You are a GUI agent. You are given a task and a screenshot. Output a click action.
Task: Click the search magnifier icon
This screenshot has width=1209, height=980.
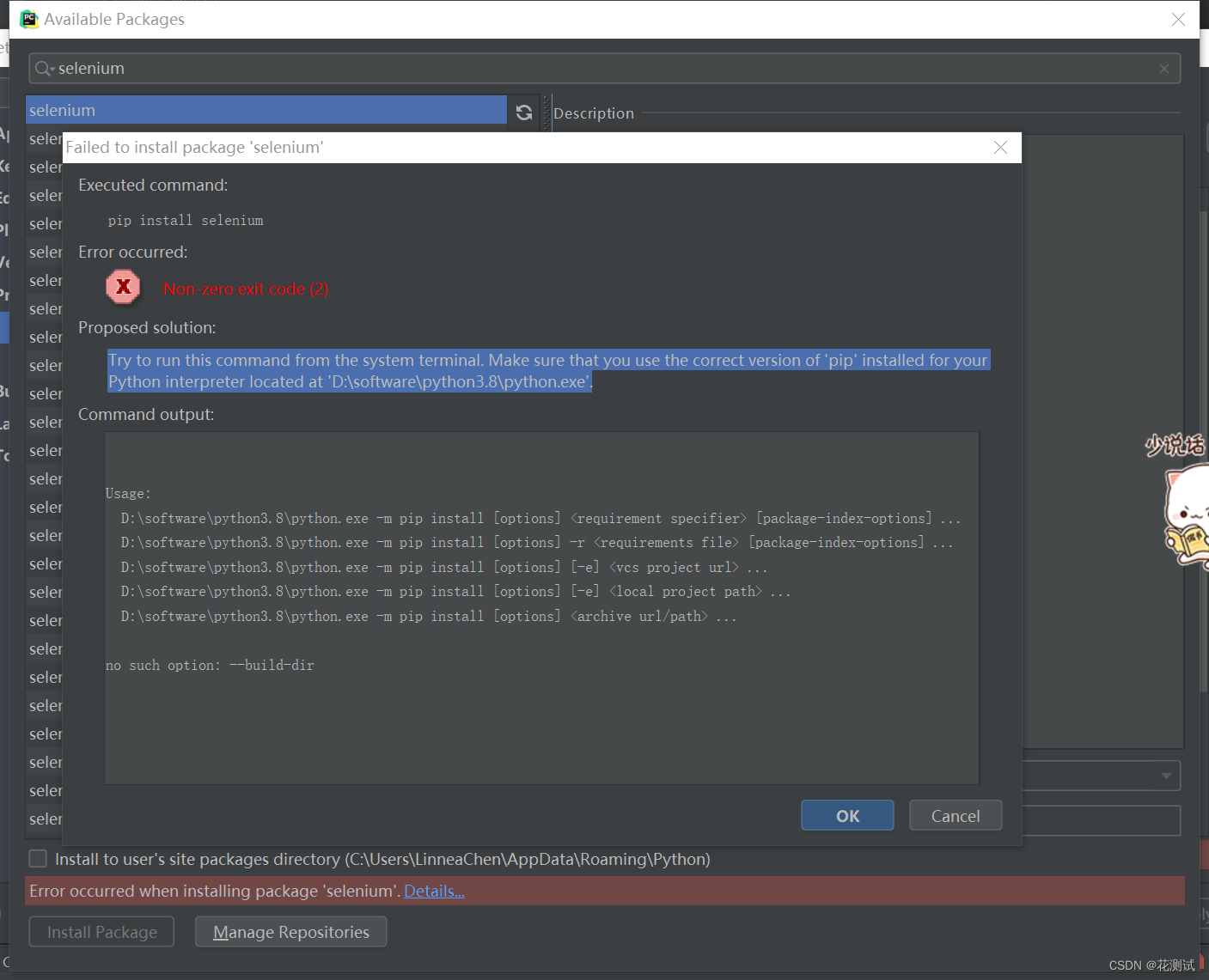tap(43, 68)
